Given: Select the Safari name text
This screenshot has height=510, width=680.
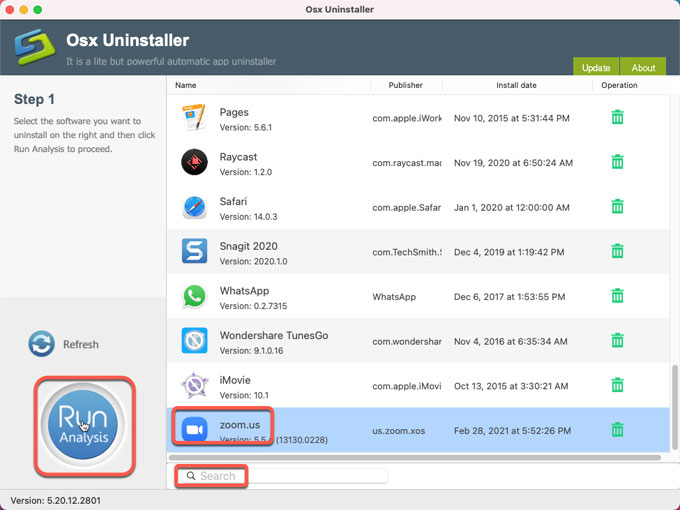Looking at the screenshot, I should (x=233, y=201).
